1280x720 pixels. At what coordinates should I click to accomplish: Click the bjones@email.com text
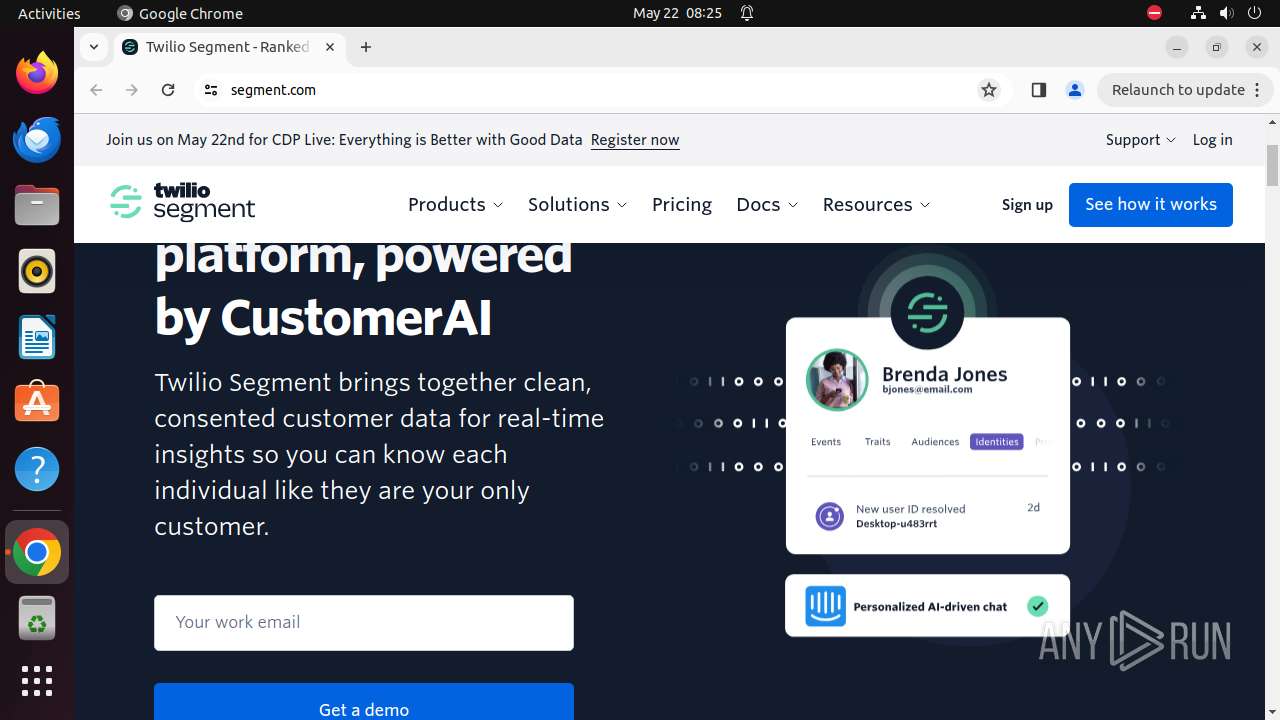(927, 390)
